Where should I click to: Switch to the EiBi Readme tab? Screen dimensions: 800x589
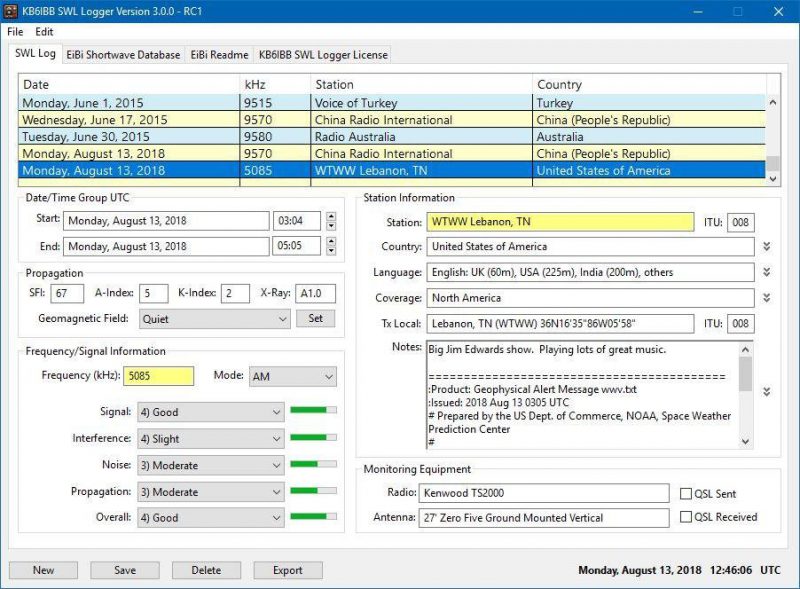click(219, 55)
